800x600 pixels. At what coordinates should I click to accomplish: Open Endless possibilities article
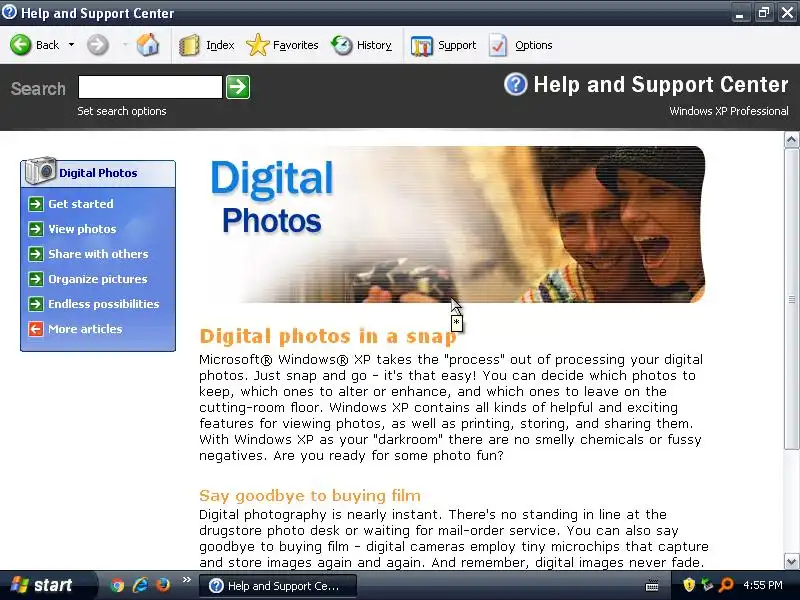(104, 304)
